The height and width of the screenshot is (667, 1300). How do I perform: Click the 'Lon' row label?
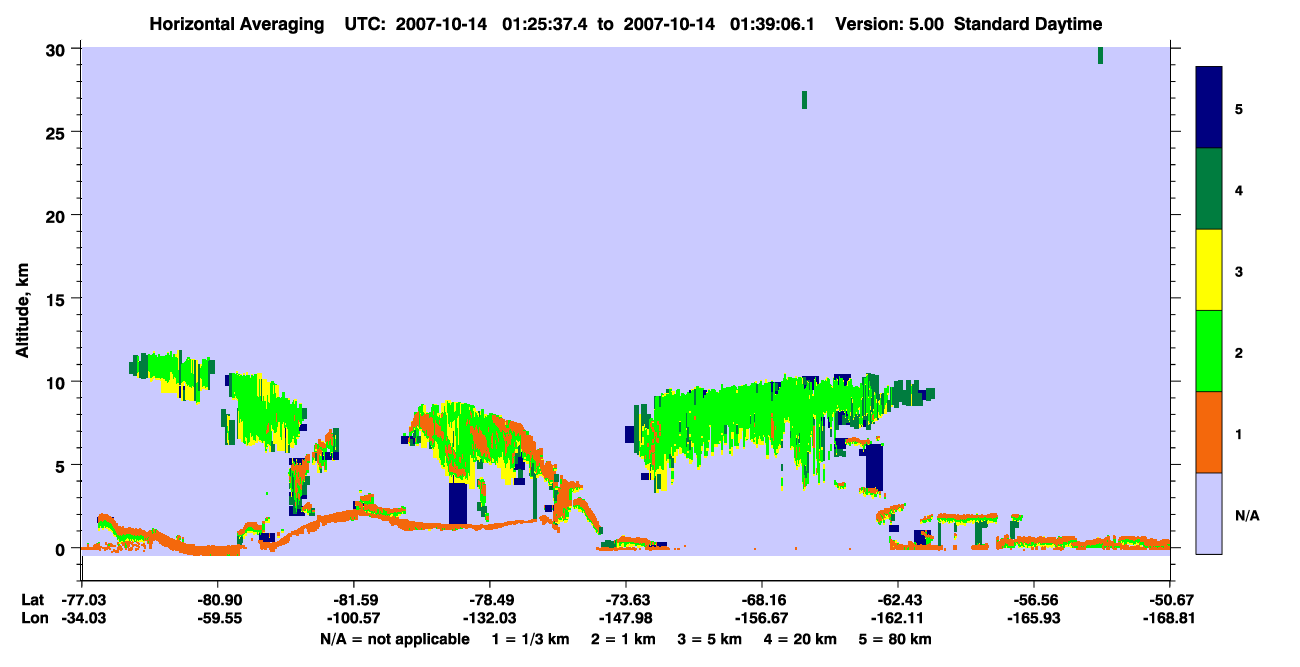[x=33, y=618]
